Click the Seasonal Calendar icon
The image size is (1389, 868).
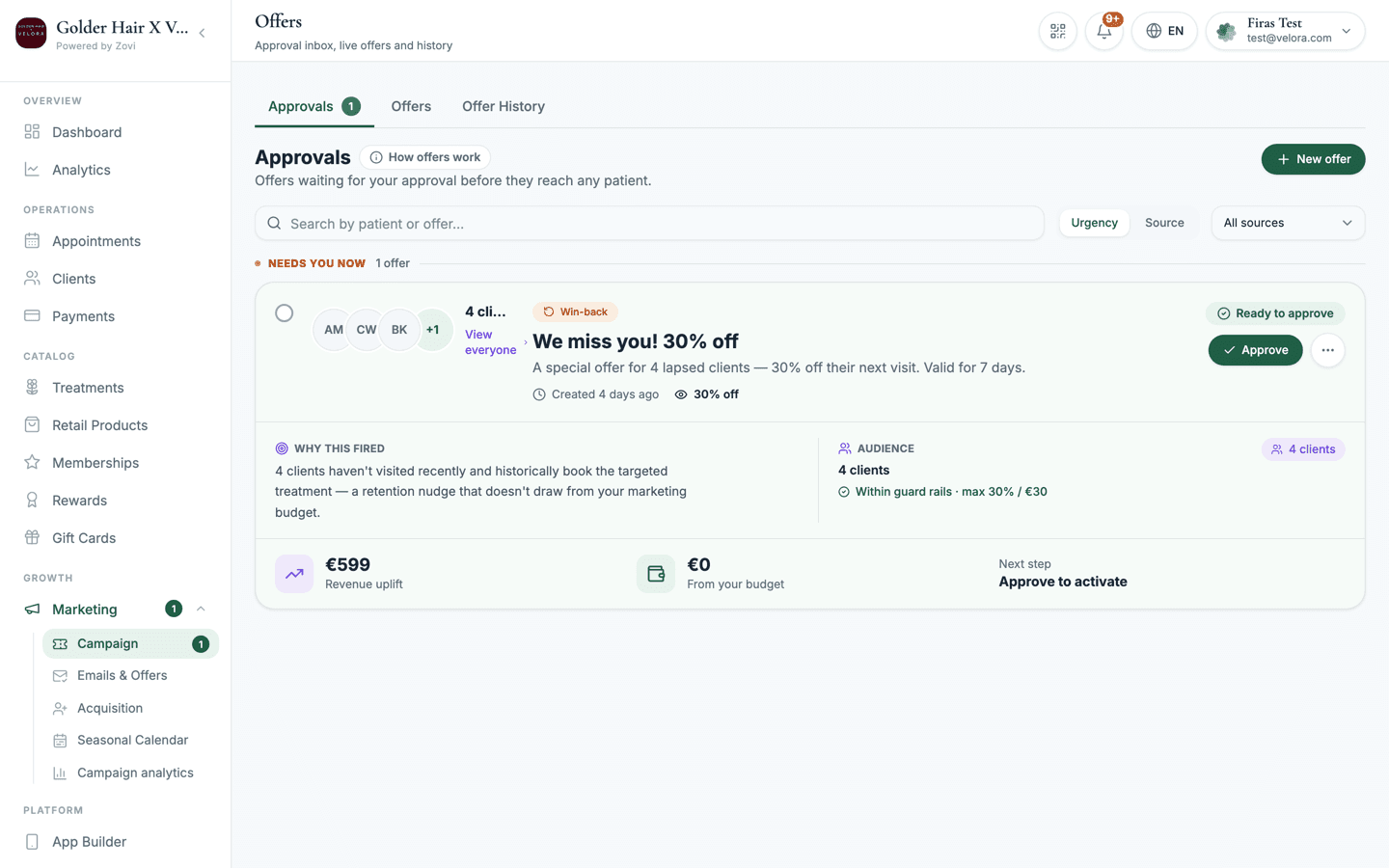[x=60, y=740]
